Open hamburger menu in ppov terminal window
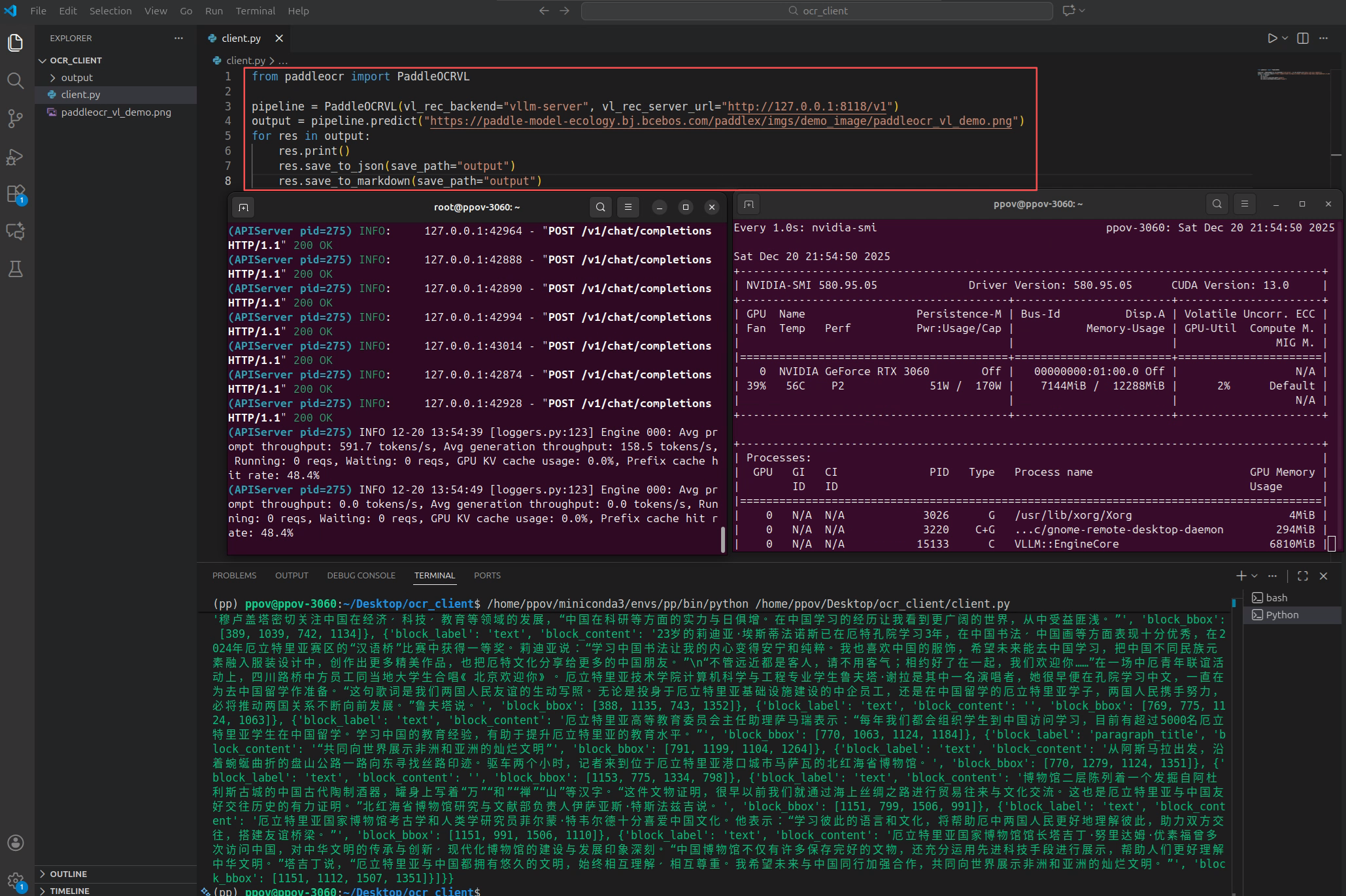The width and height of the screenshot is (1346, 896). pyautogui.click(x=1244, y=204)
